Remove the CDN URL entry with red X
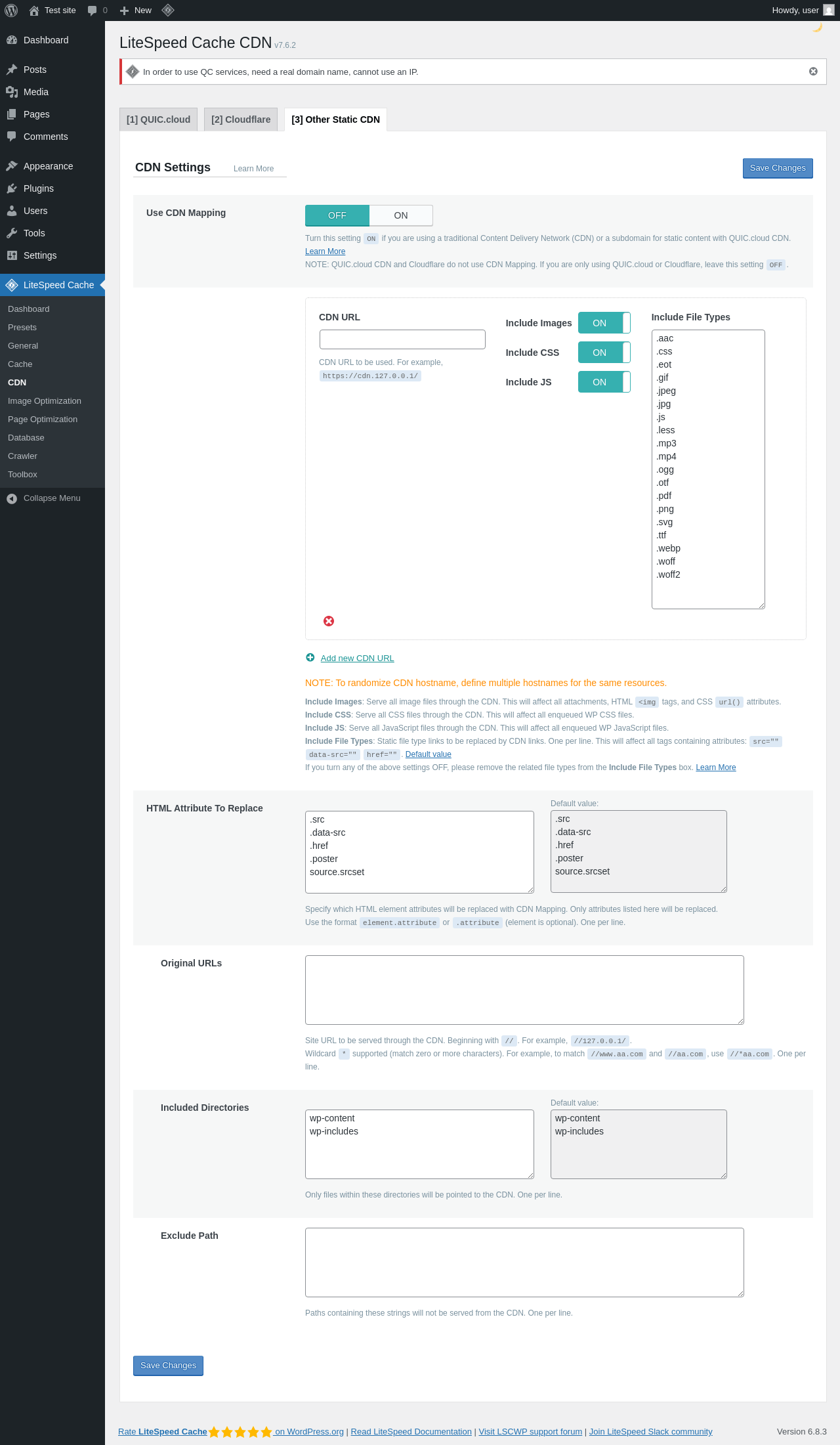The height and width of the screenshot is (1445, 840). coord(329,621)
